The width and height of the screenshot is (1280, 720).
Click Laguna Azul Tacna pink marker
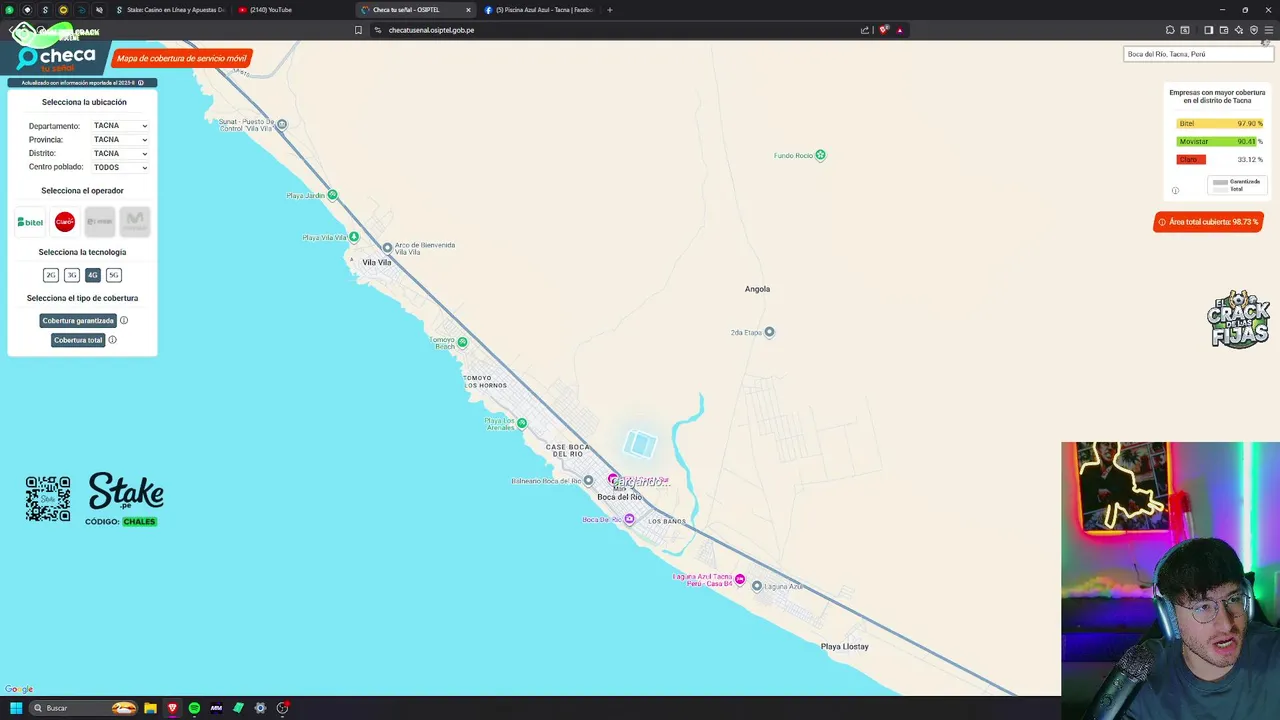740,579
